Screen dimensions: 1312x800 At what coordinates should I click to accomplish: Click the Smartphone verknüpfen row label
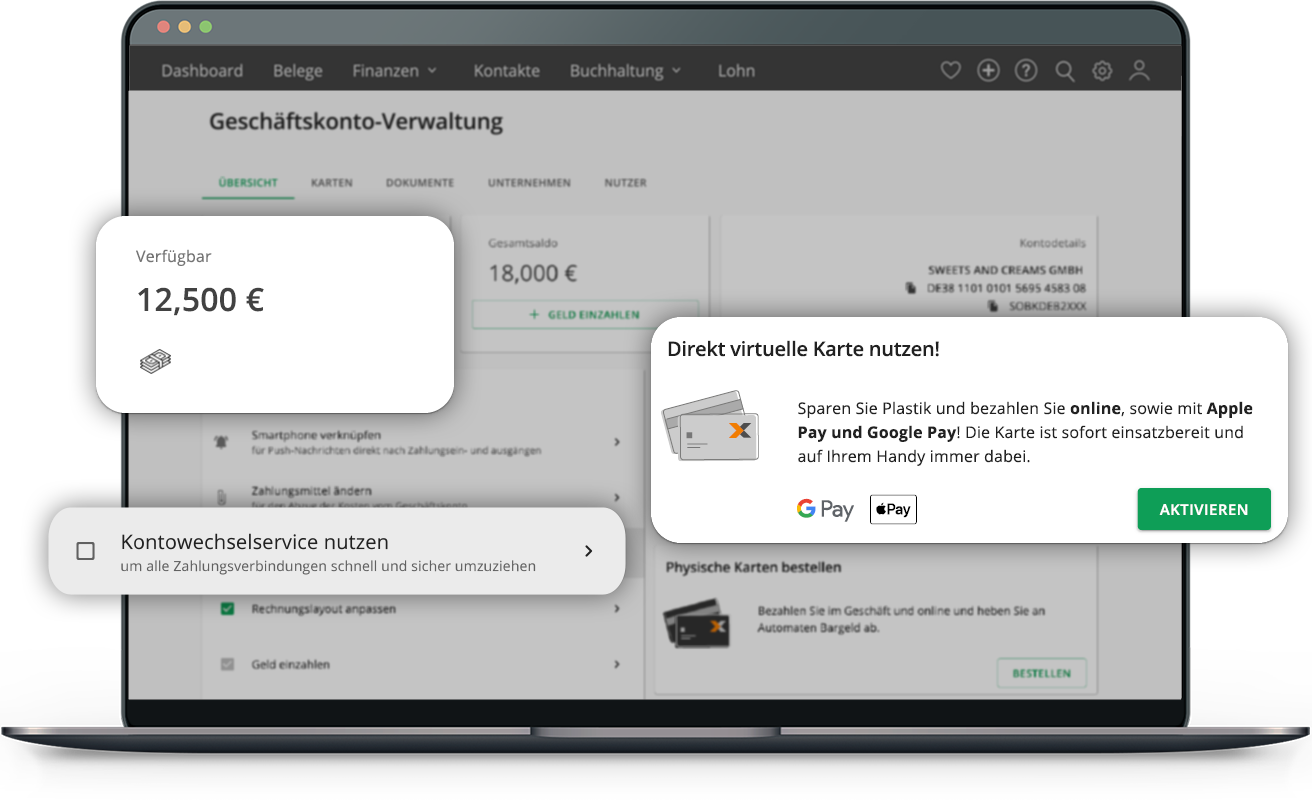(x=316, y=435)
